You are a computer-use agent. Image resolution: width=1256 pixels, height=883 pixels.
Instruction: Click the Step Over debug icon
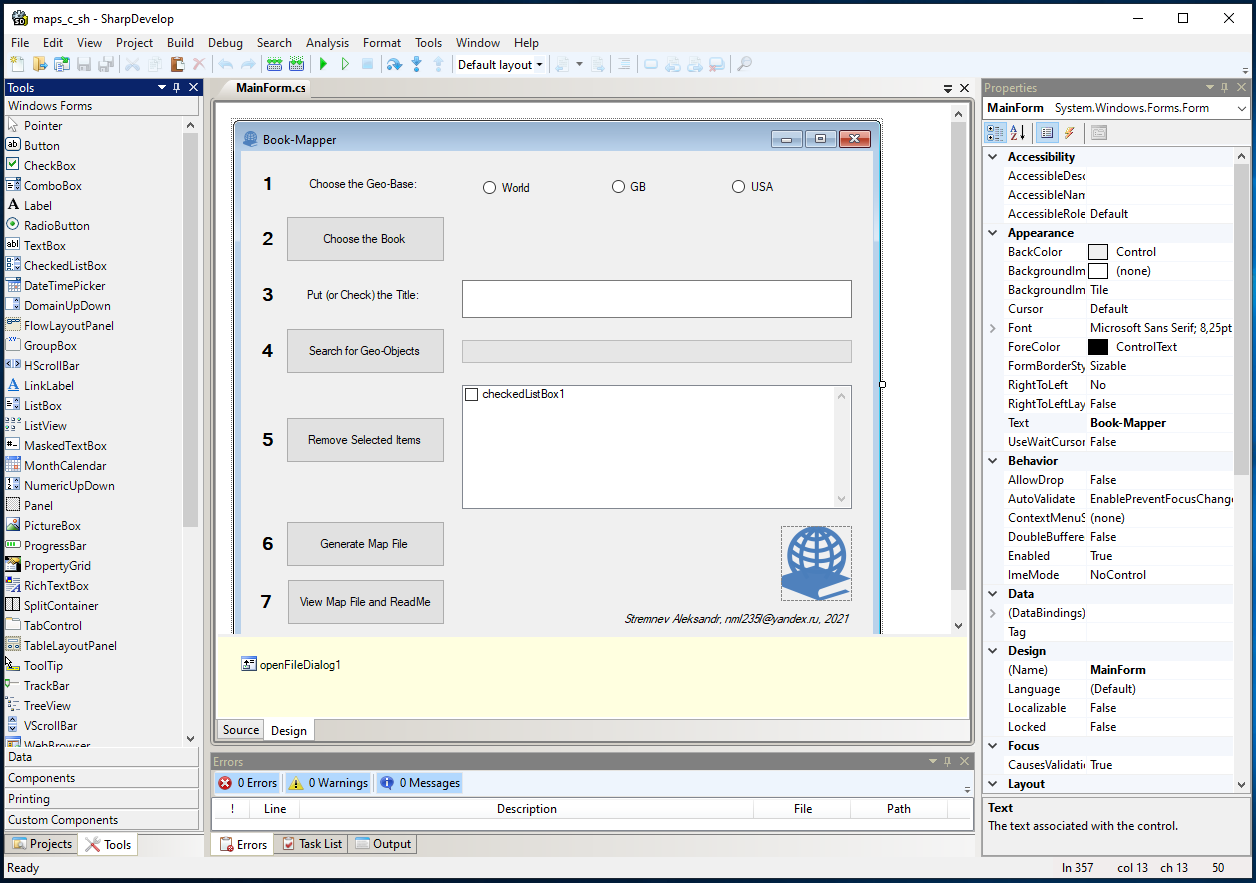coord(394,64)
